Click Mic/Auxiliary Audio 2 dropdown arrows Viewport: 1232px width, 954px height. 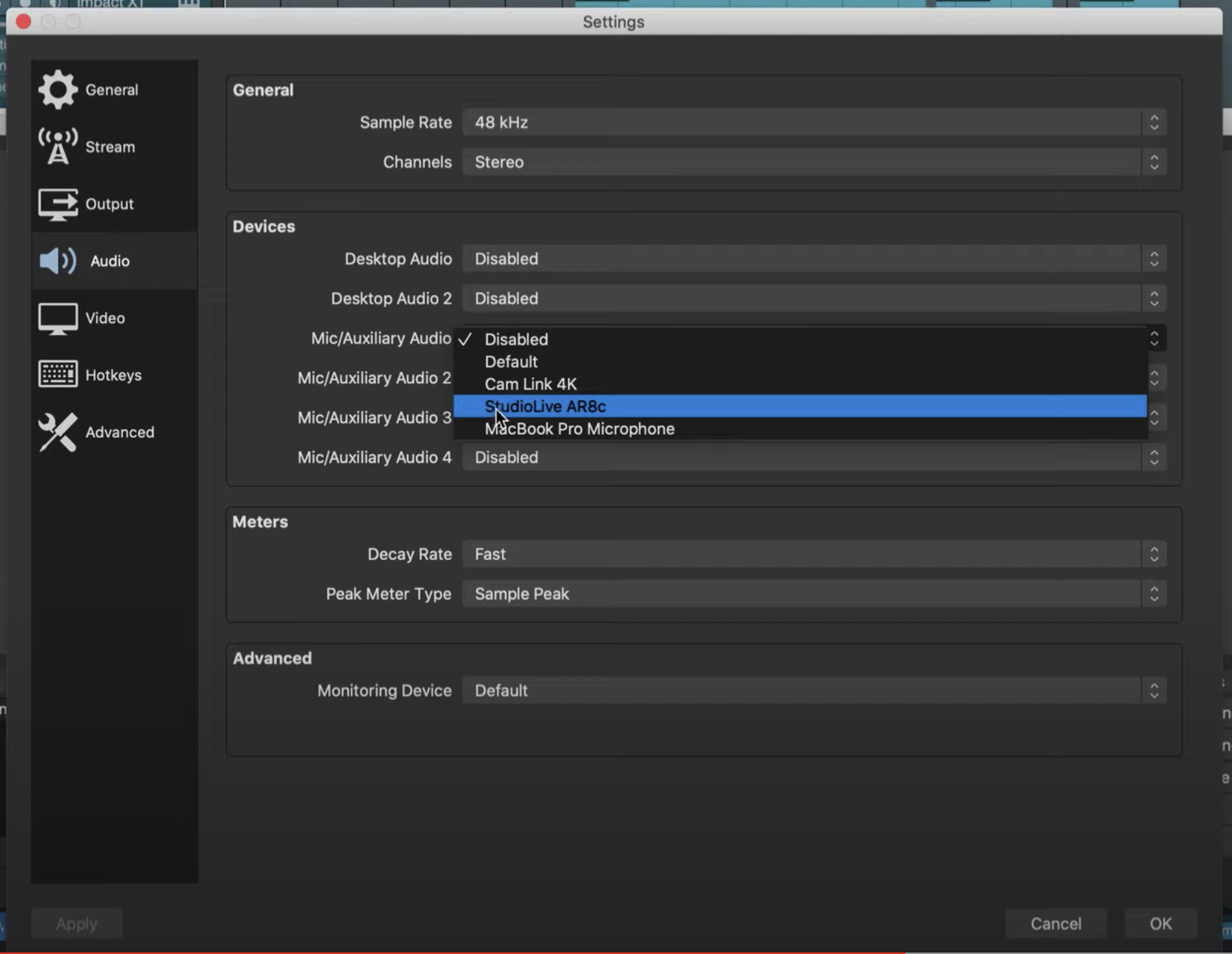point(1155,378)
